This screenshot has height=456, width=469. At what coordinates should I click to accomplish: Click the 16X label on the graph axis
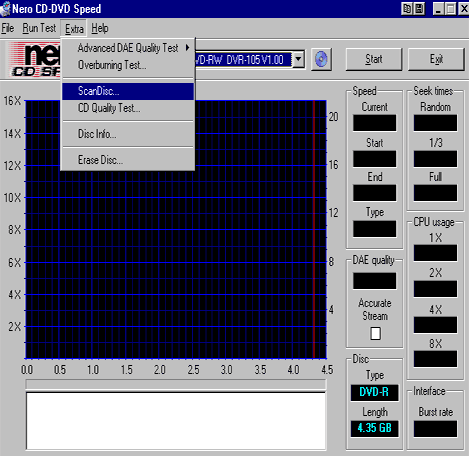pyautogui.click(x=12, y=101)
